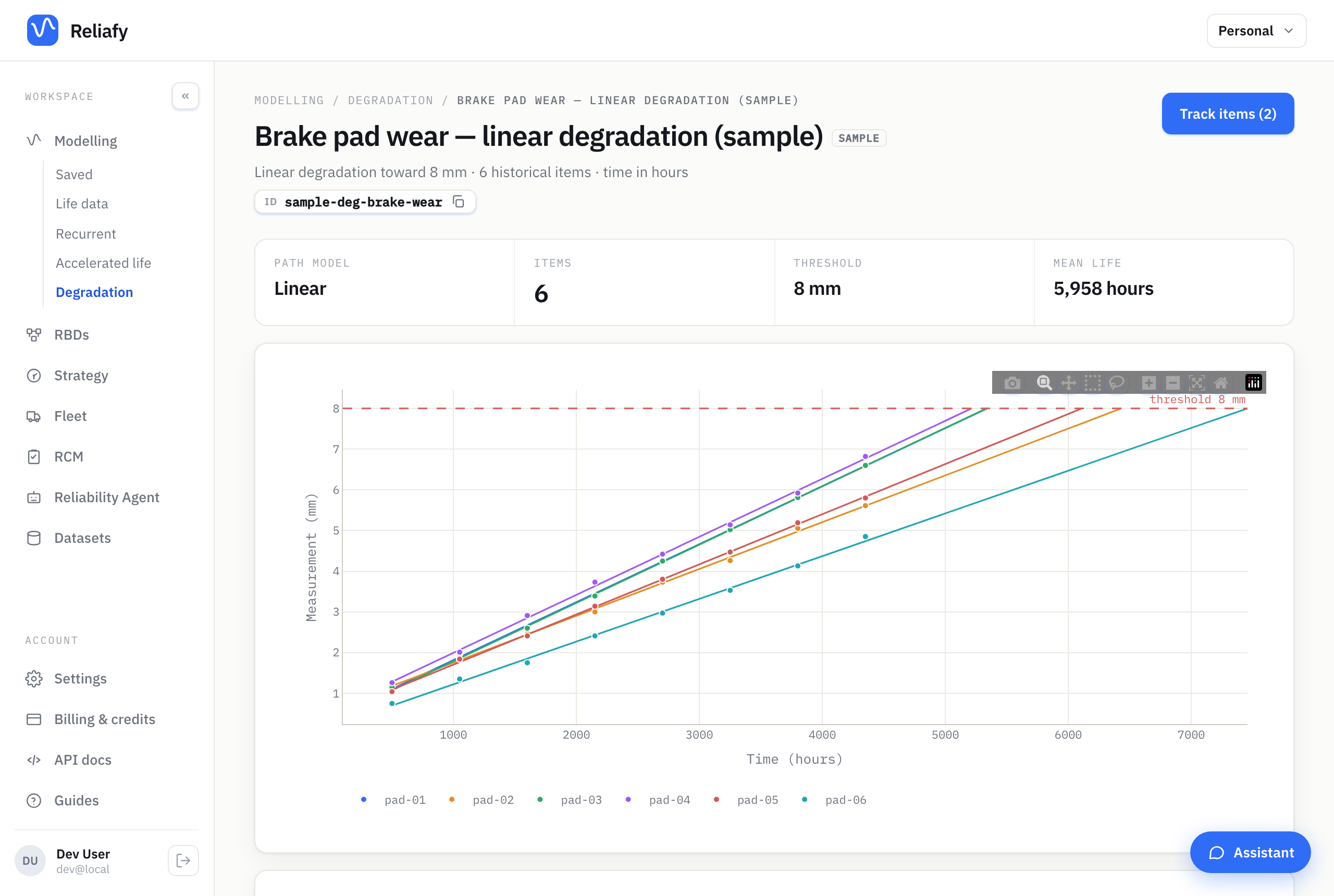Click the Path model Linear value
Viewport: 1334px width, 896px height.
coord(300,289)
